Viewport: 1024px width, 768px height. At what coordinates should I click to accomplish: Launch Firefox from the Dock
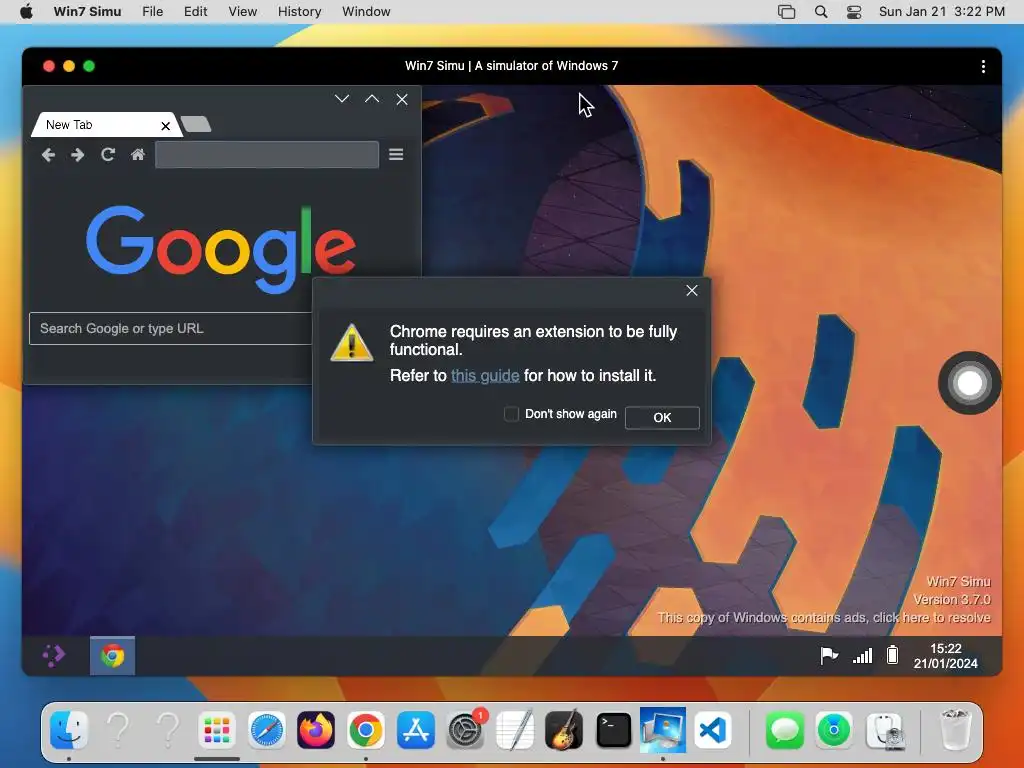pos(316,729)
